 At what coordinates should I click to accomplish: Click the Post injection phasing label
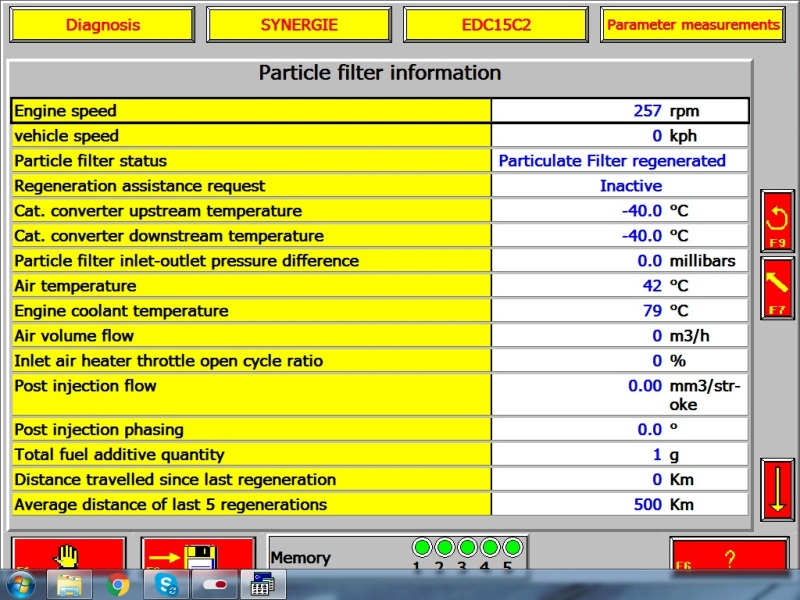98,430
